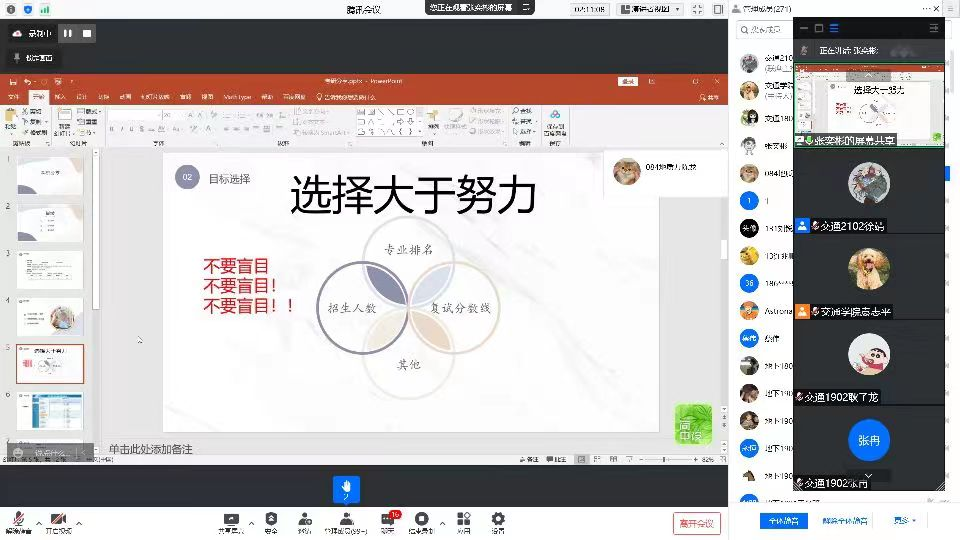
Task: Open the share screen option
Action: click(231, 521)
